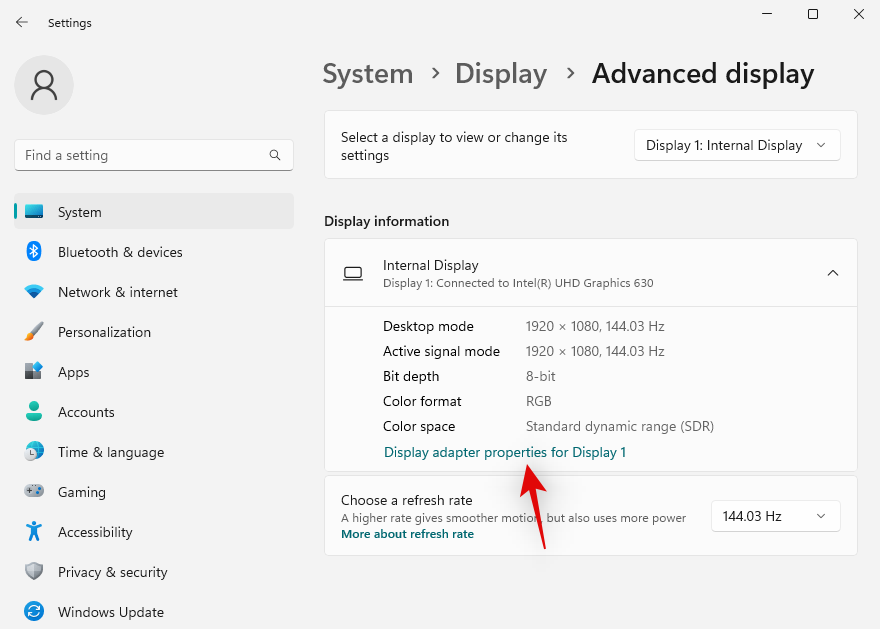Open Privacy & security settings
This screenshot has height=629, width=880.
(x=112, y=572)
